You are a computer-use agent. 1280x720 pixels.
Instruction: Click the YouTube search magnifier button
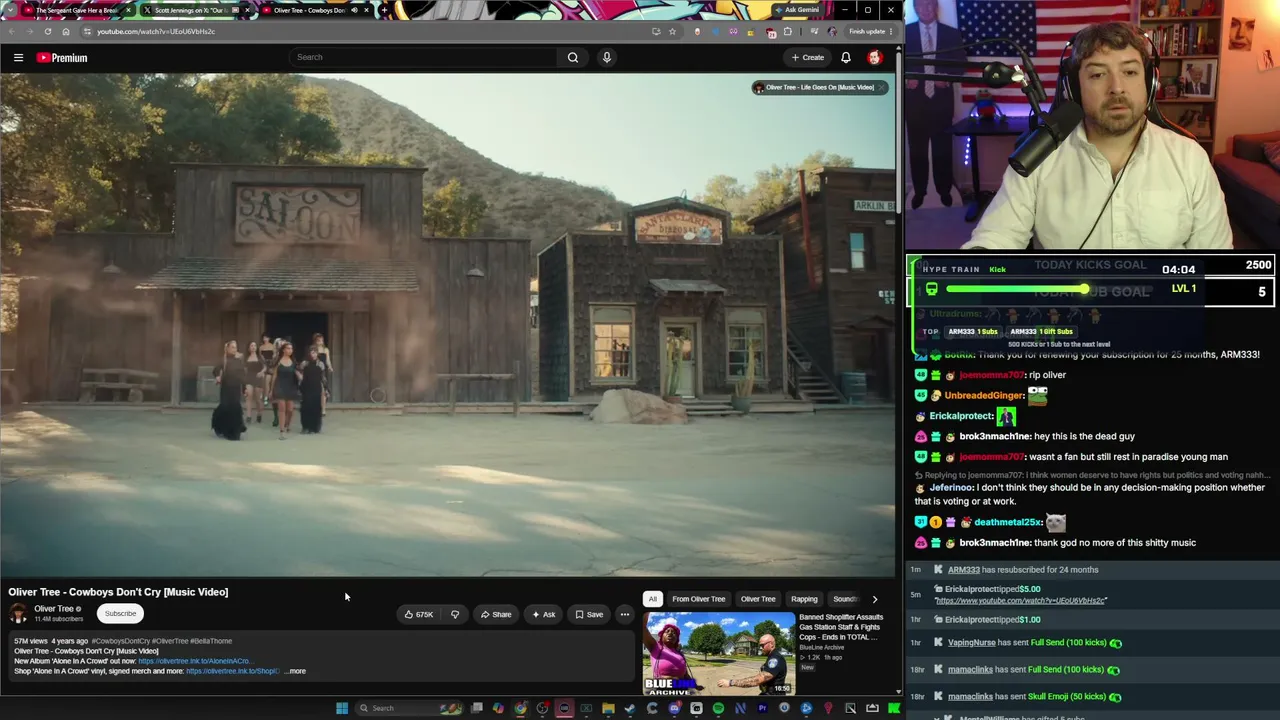pyautogui.click(x=573, y=57)
